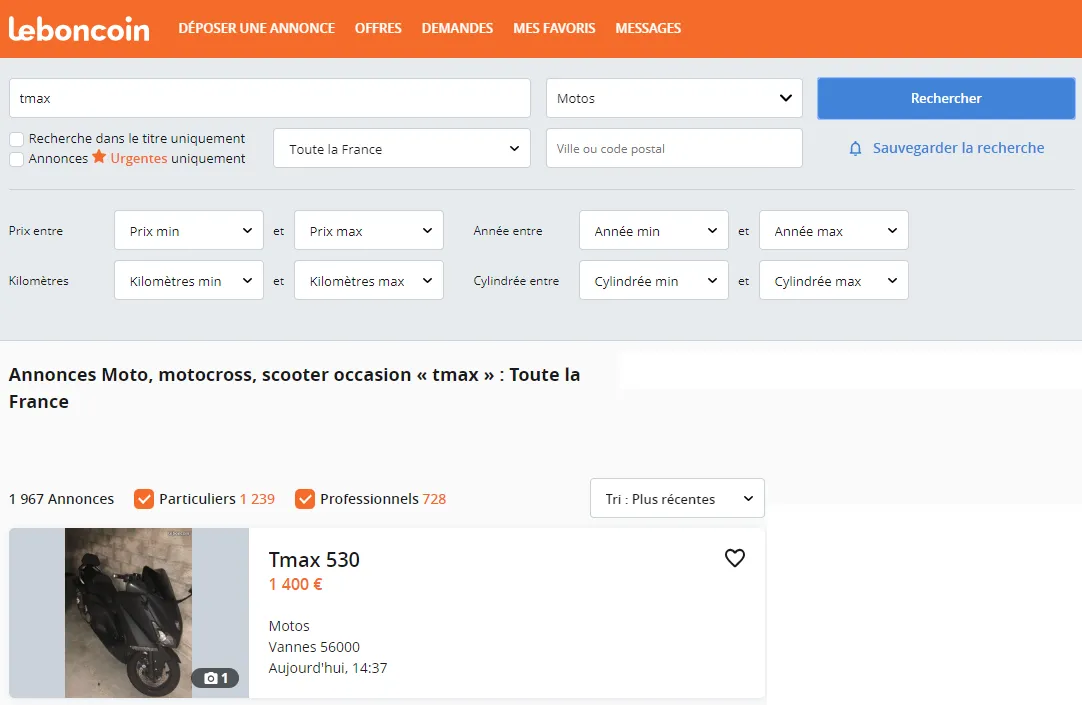The height and width of the screenshot is (705, 1082).
Task: Open Déposer une annonce menu
Action: (x=257, y=28)
